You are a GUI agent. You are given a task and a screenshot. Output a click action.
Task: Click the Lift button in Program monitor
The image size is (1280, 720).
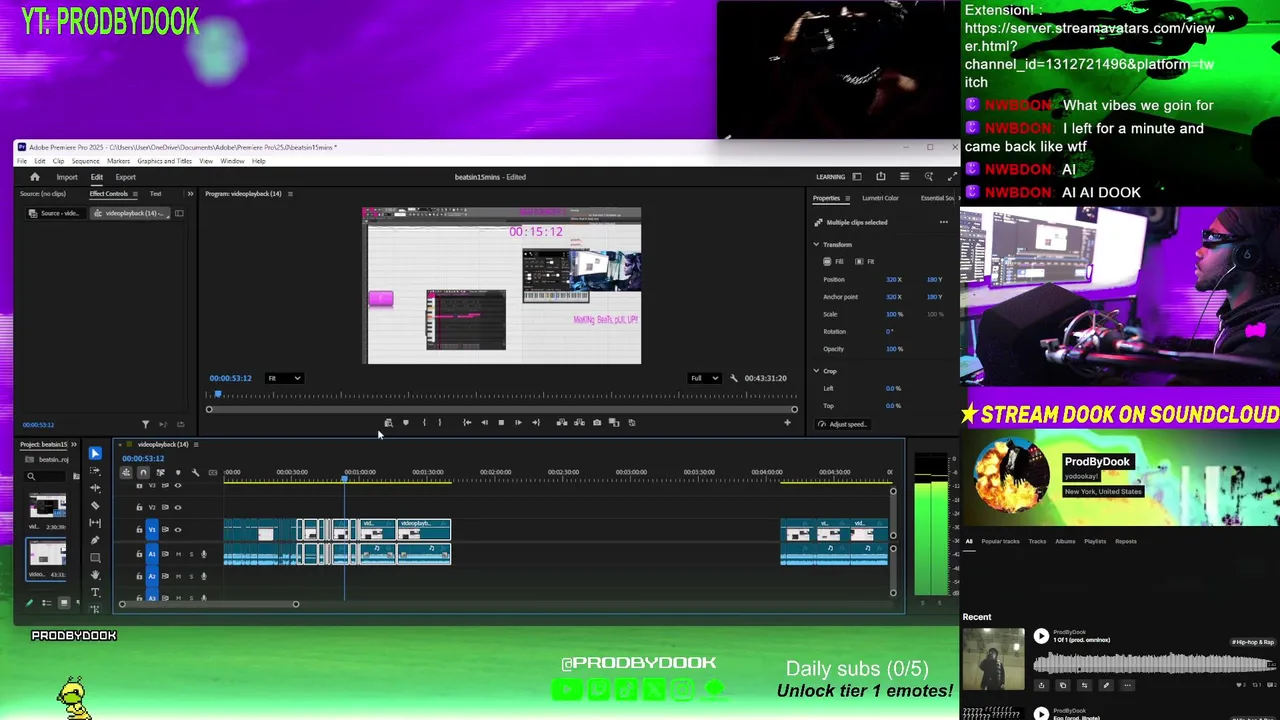(x=561, y=422)
